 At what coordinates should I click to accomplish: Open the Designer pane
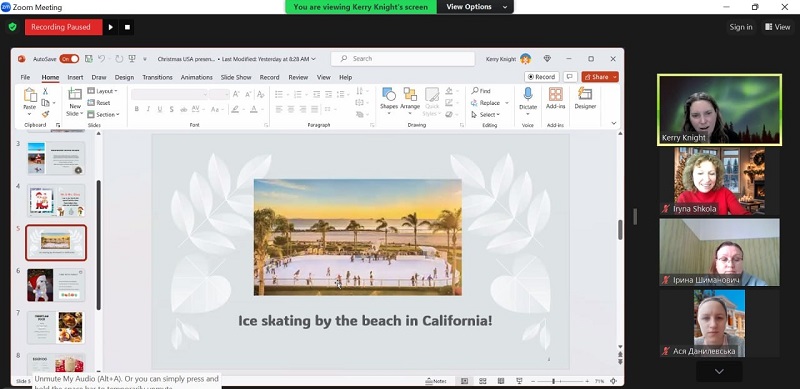(585, 98)
